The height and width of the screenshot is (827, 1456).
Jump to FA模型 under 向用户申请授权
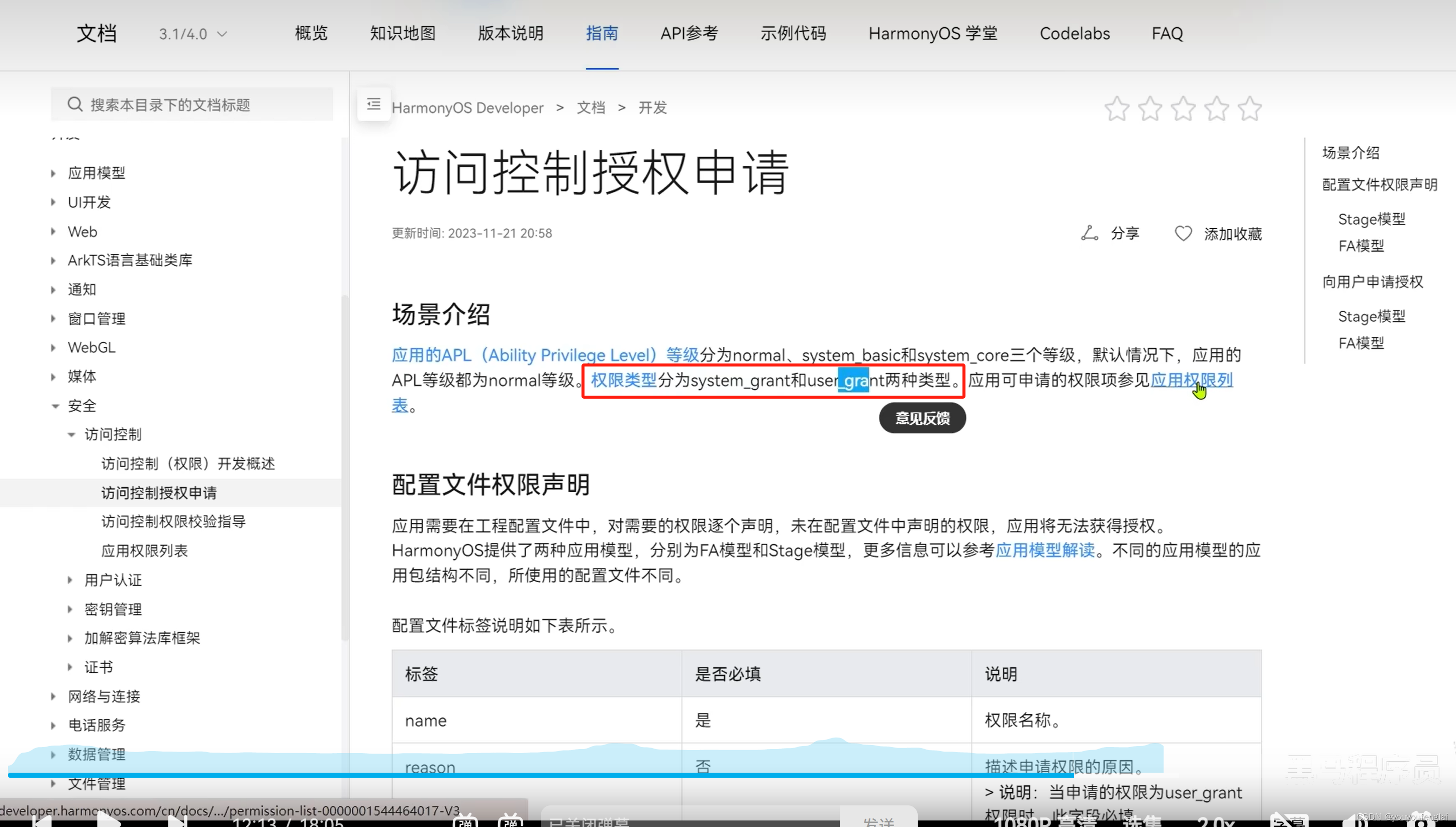pos(1361,343)
